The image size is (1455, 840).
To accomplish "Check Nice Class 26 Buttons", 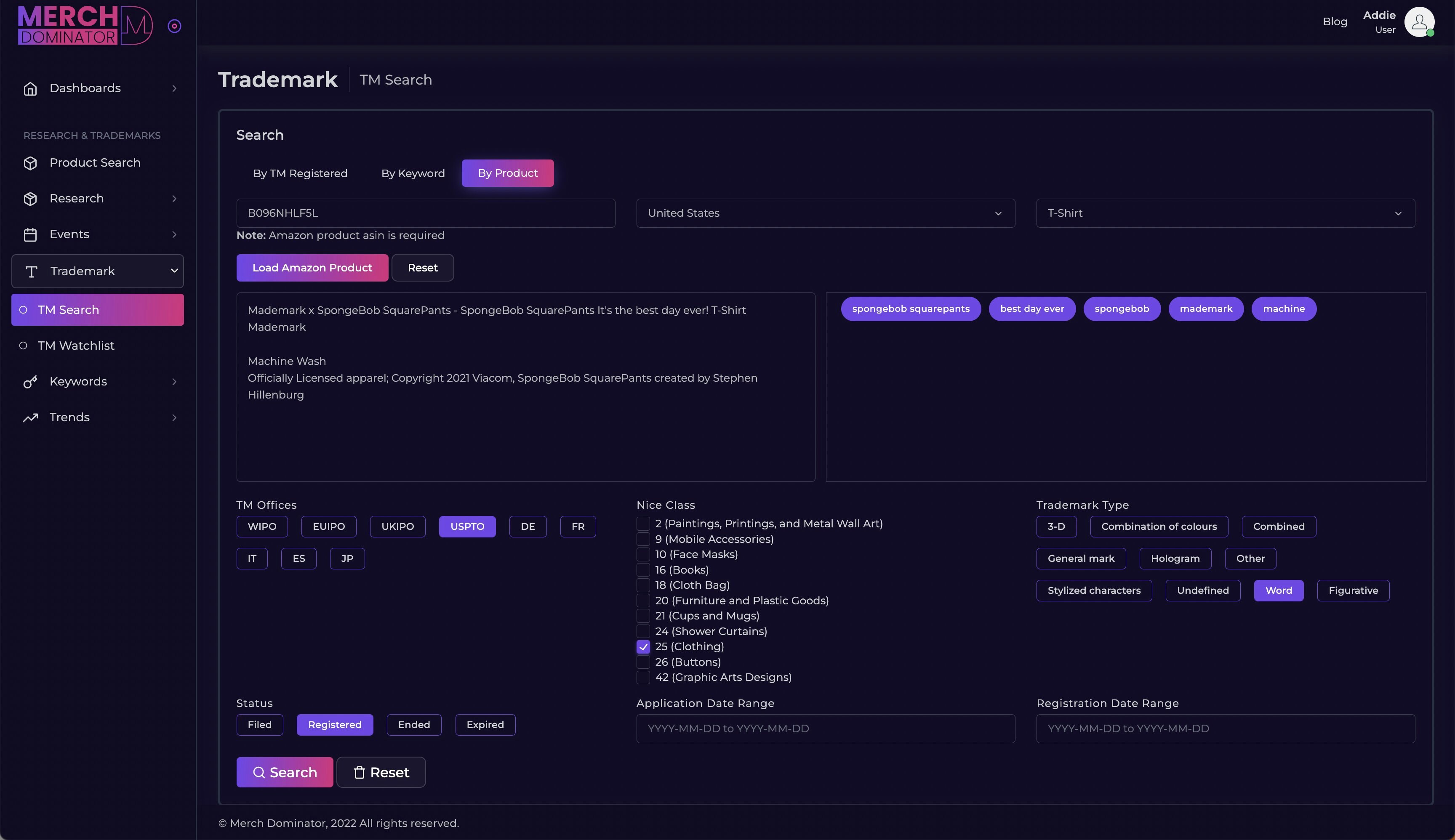I will tap(643, 662).
